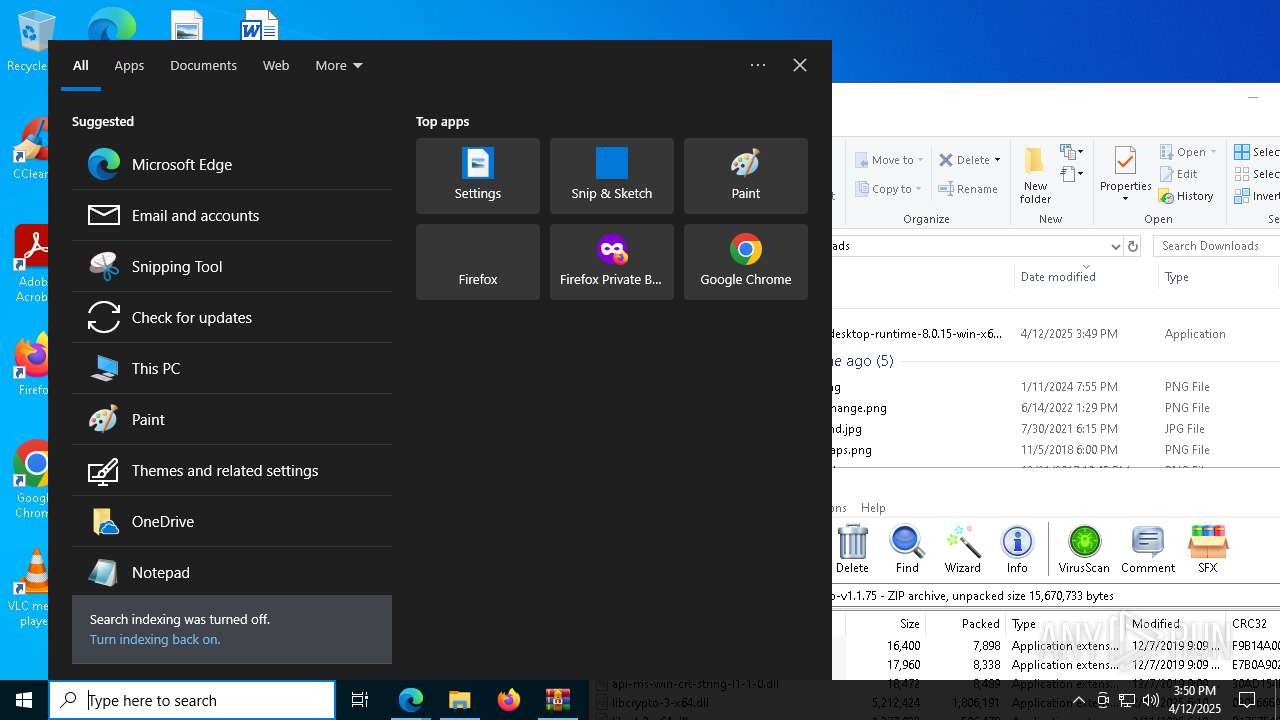Sort WinRAR list by Packed column
The image size is (1280, 720).
point(966,623)
